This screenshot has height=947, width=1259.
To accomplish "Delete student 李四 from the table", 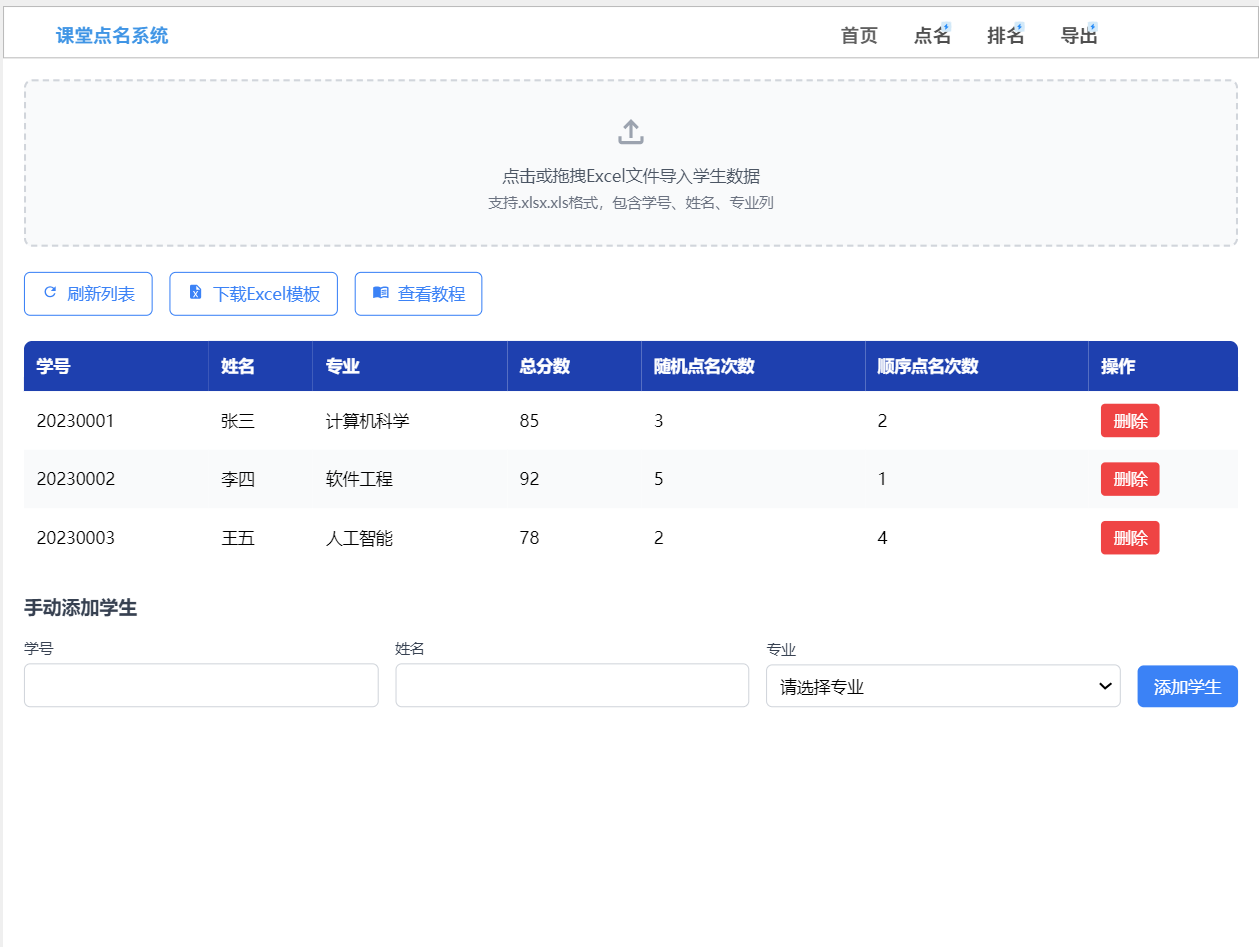I will pyautogui.click(x=1130, y=479).
